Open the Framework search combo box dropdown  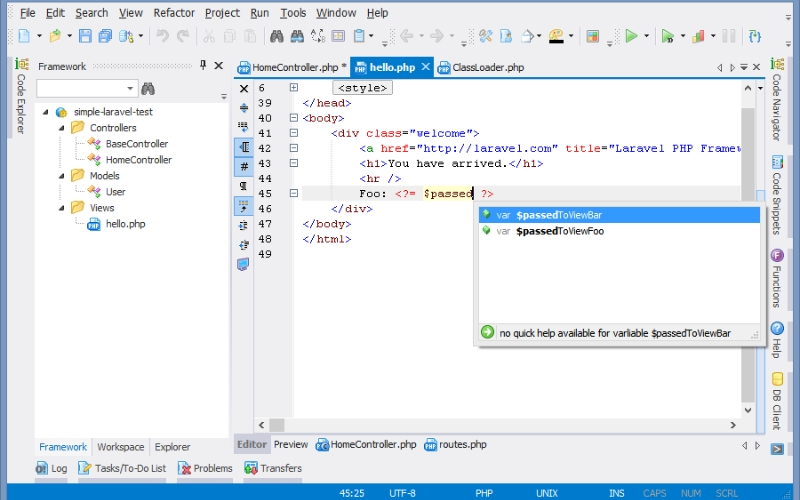click(x=130, y=89)
